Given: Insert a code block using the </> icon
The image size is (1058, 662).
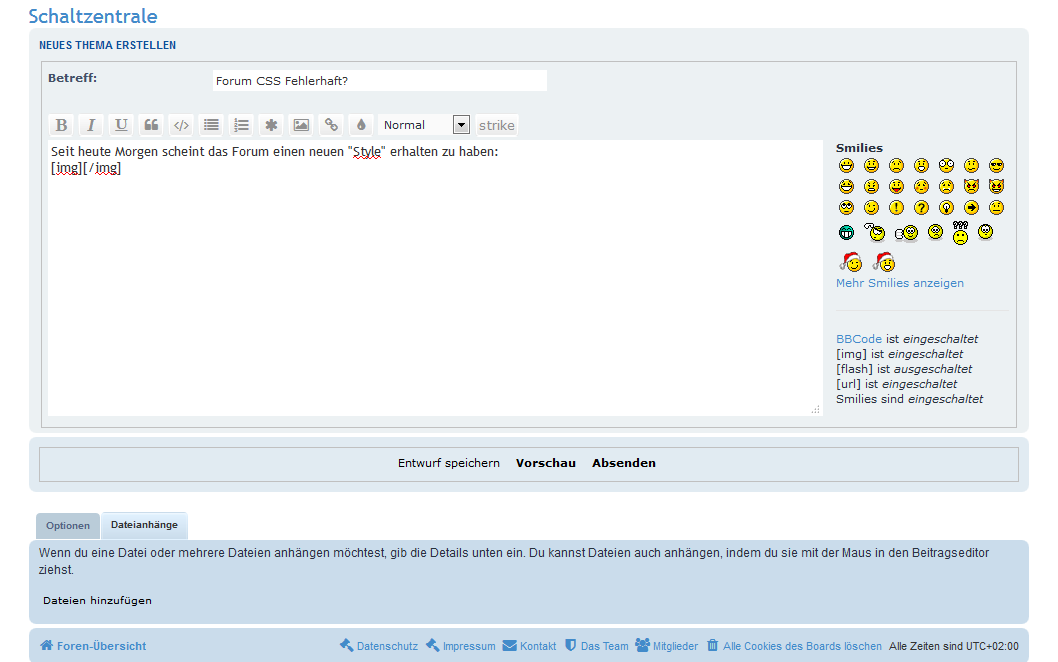Looking at the screenshot, I should pyautogui.click(x=181, y=125).
